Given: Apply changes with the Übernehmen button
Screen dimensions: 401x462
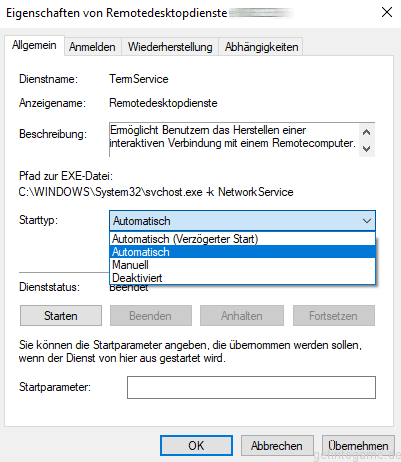Looking at the screenshot, I should pyautogui.click(x=358, y=445).
